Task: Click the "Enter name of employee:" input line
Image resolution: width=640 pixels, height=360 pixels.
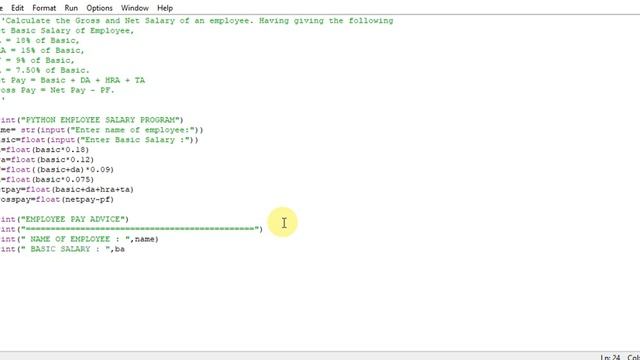Action: coord(102,130)
